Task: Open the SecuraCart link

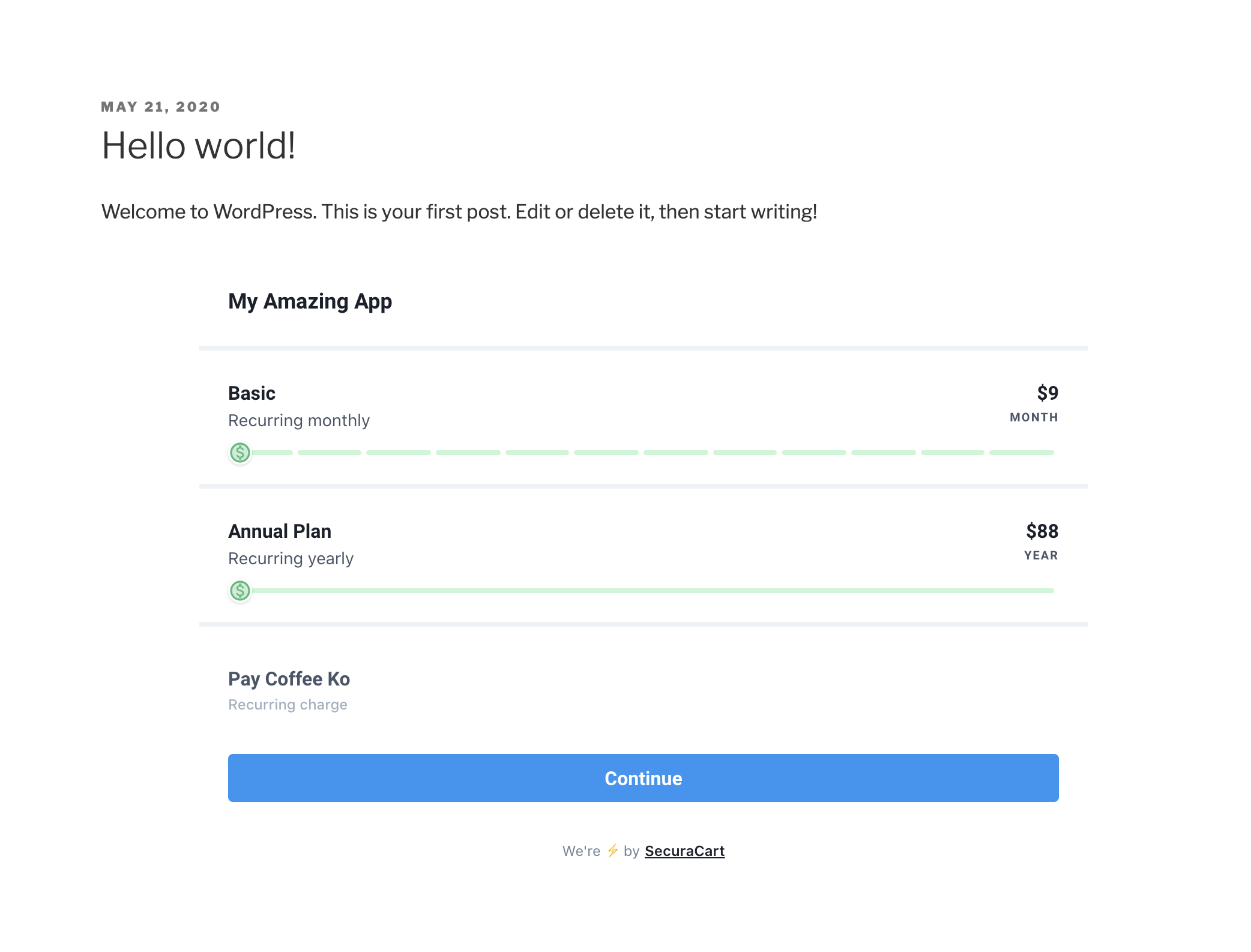Action: (684, 851)
